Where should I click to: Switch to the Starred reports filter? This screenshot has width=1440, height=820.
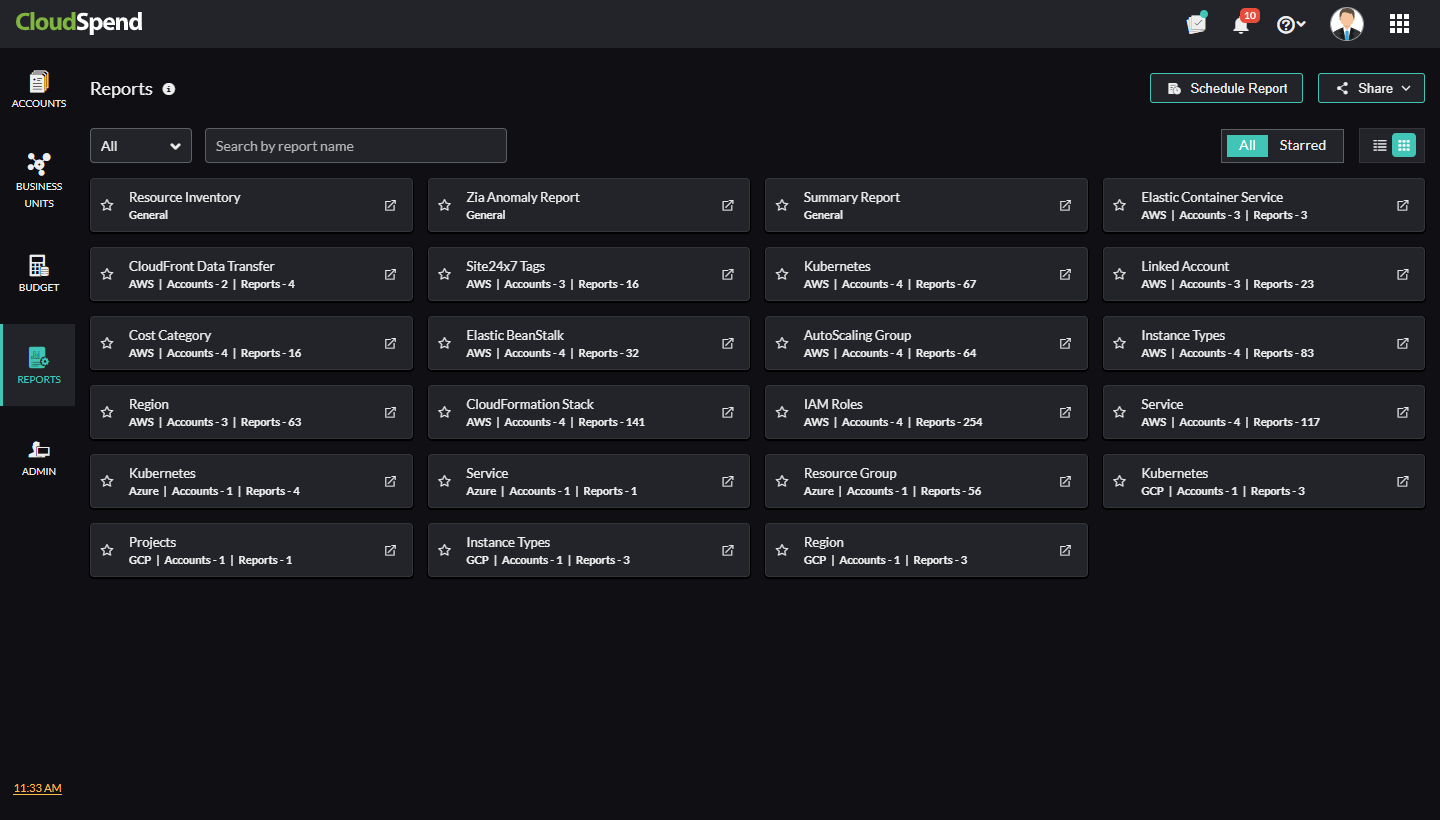1303,145
